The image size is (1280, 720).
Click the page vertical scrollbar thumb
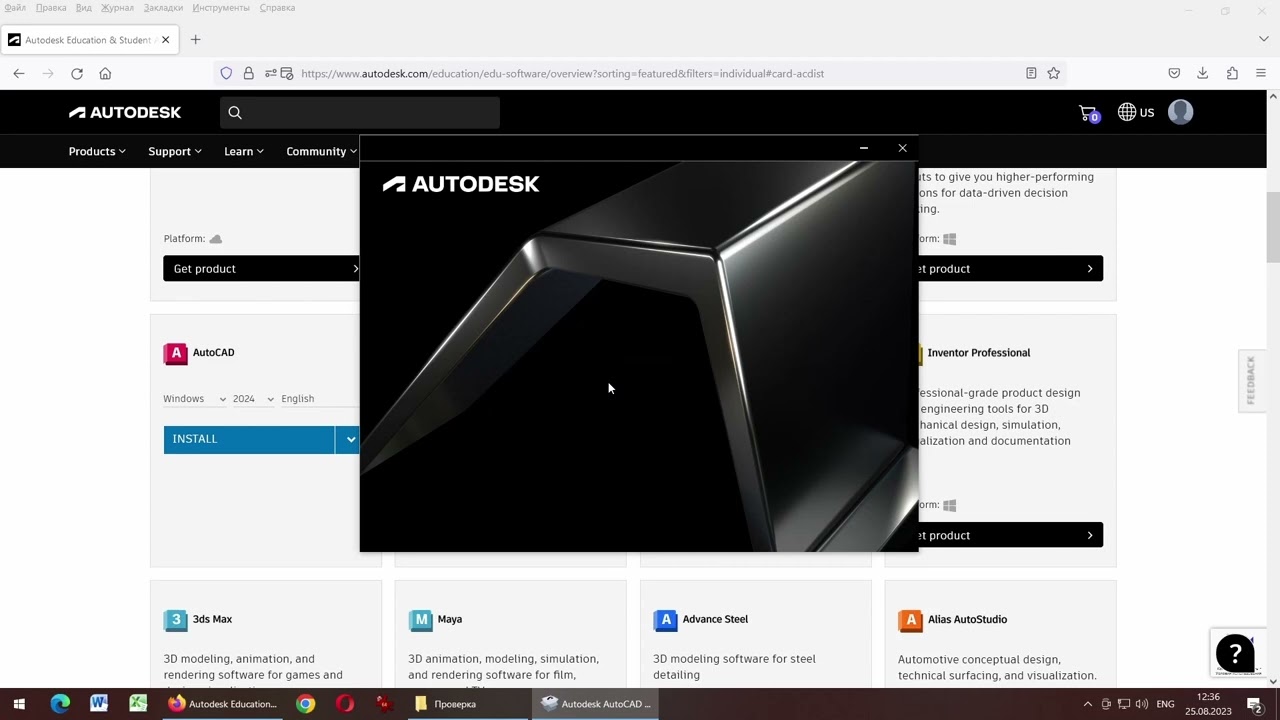pos(1273,226)
